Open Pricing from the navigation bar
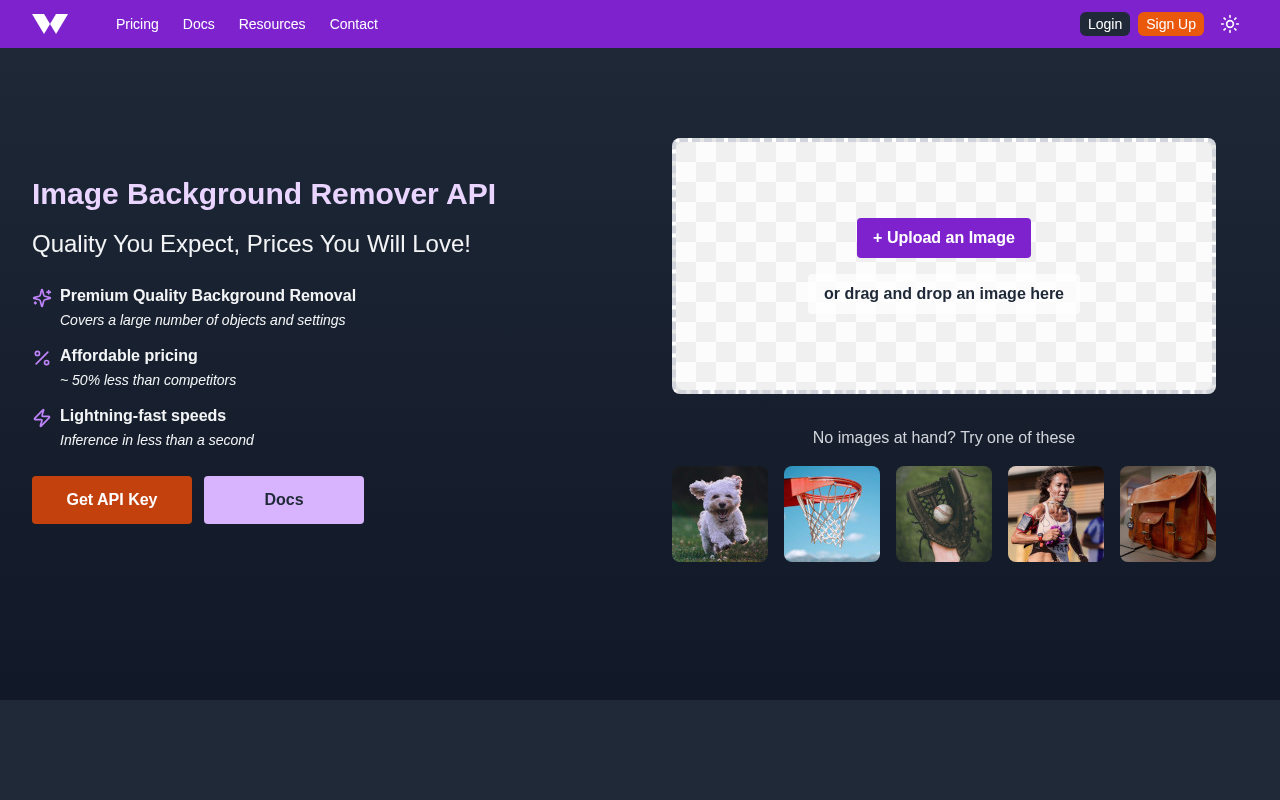1280x800 pixels. (x=137, y=23)
